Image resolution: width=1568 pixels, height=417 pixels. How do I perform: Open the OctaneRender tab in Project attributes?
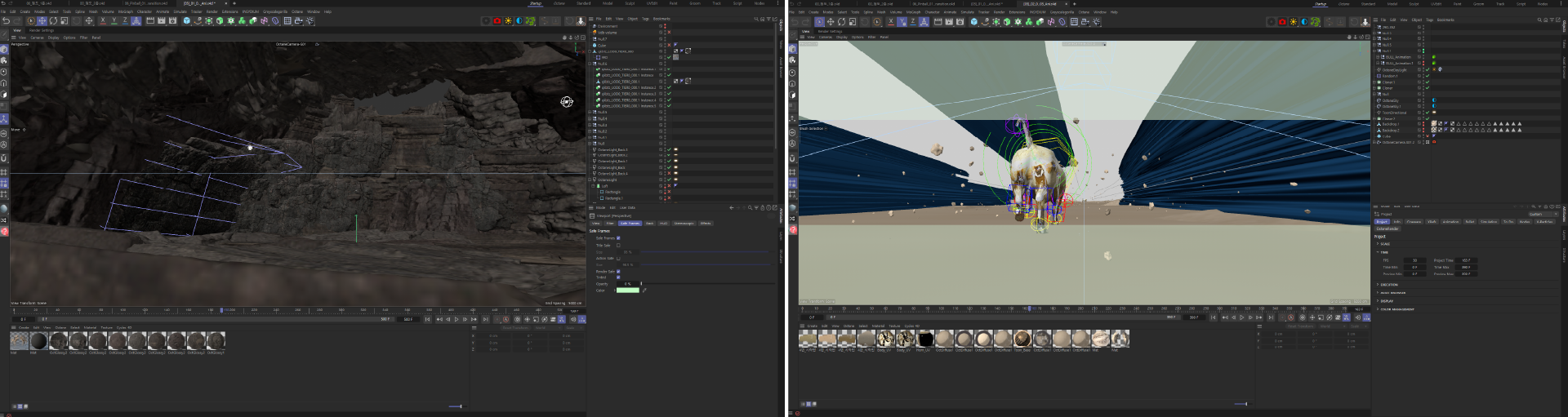pos(1388,228)
